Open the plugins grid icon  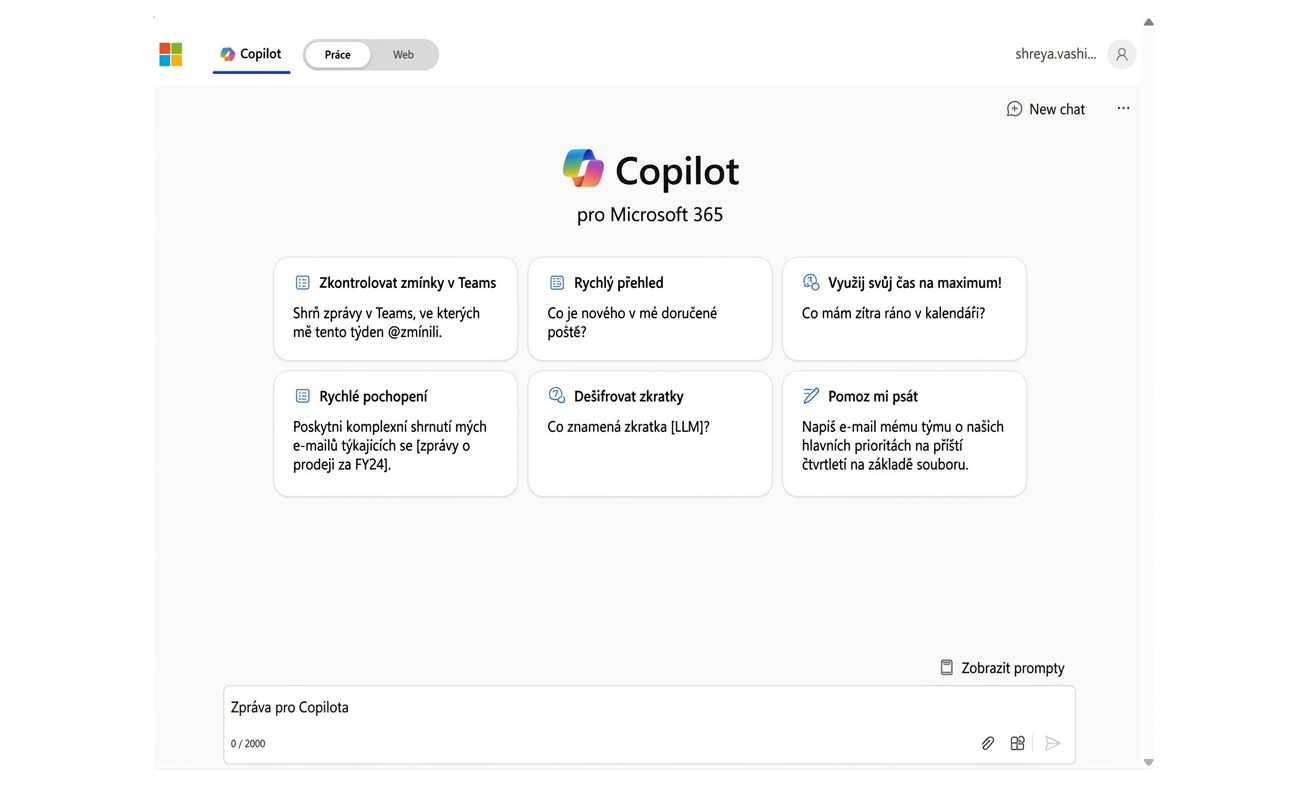click(x=1017, y=743)
